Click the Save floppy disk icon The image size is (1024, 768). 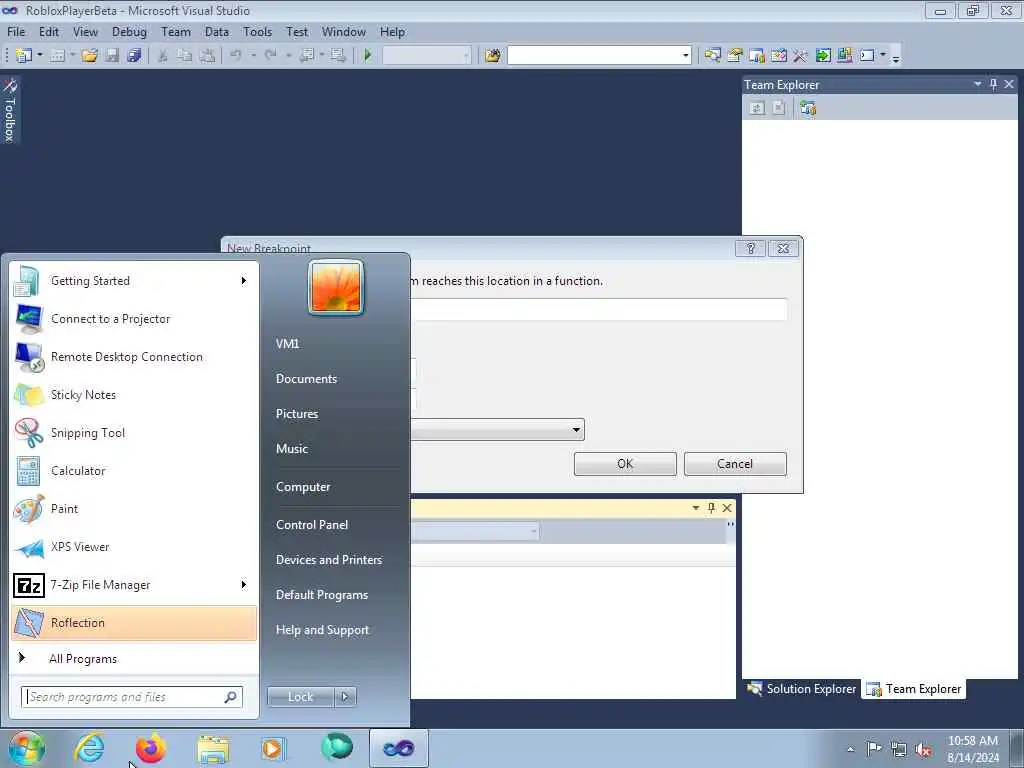tap(112, 56)
